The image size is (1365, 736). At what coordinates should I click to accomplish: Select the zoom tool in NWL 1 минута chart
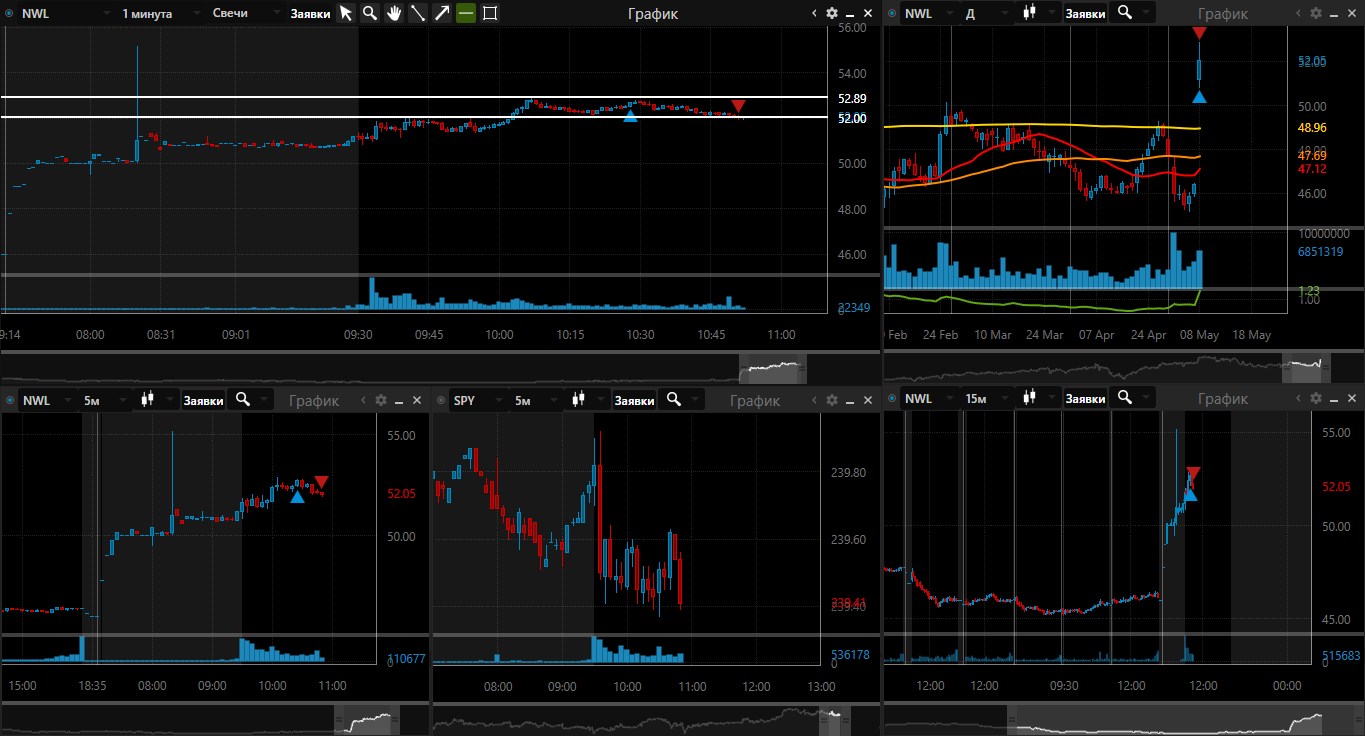[x=370, y=13]
